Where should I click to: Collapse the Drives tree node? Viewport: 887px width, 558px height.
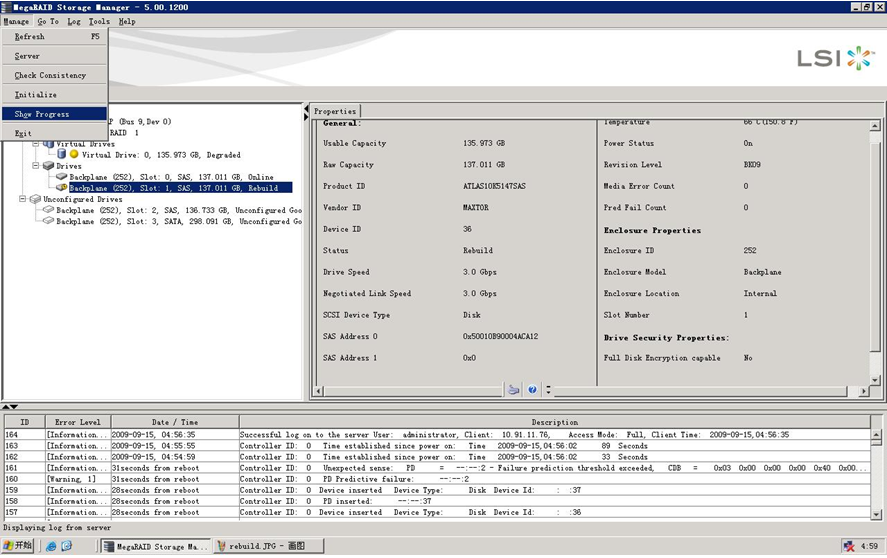tap(36, 166)
